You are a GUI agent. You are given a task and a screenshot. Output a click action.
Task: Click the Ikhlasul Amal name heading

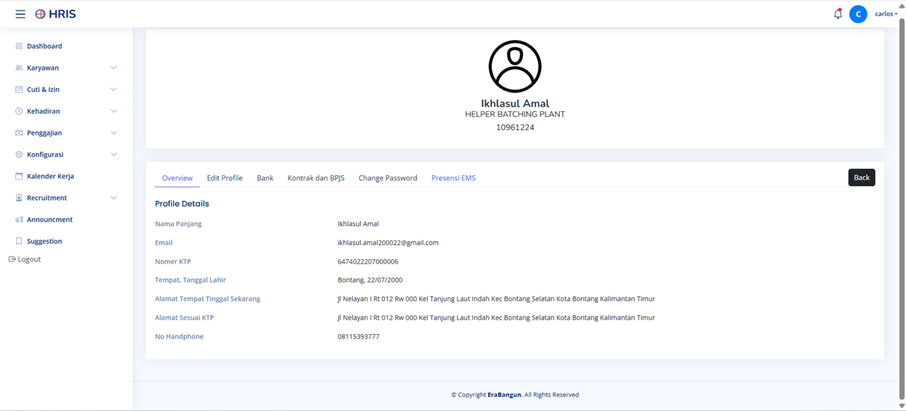tap(515, 103)
